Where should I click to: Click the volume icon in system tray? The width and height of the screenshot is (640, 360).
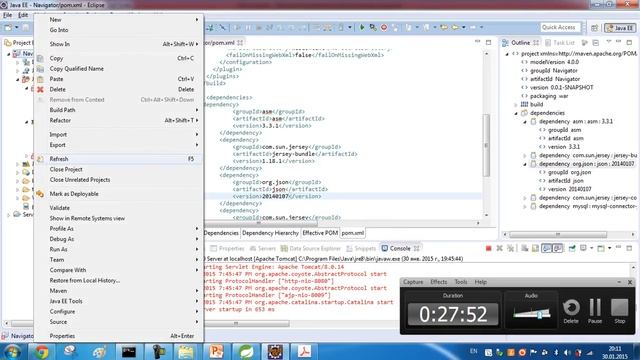click(567, 352)
